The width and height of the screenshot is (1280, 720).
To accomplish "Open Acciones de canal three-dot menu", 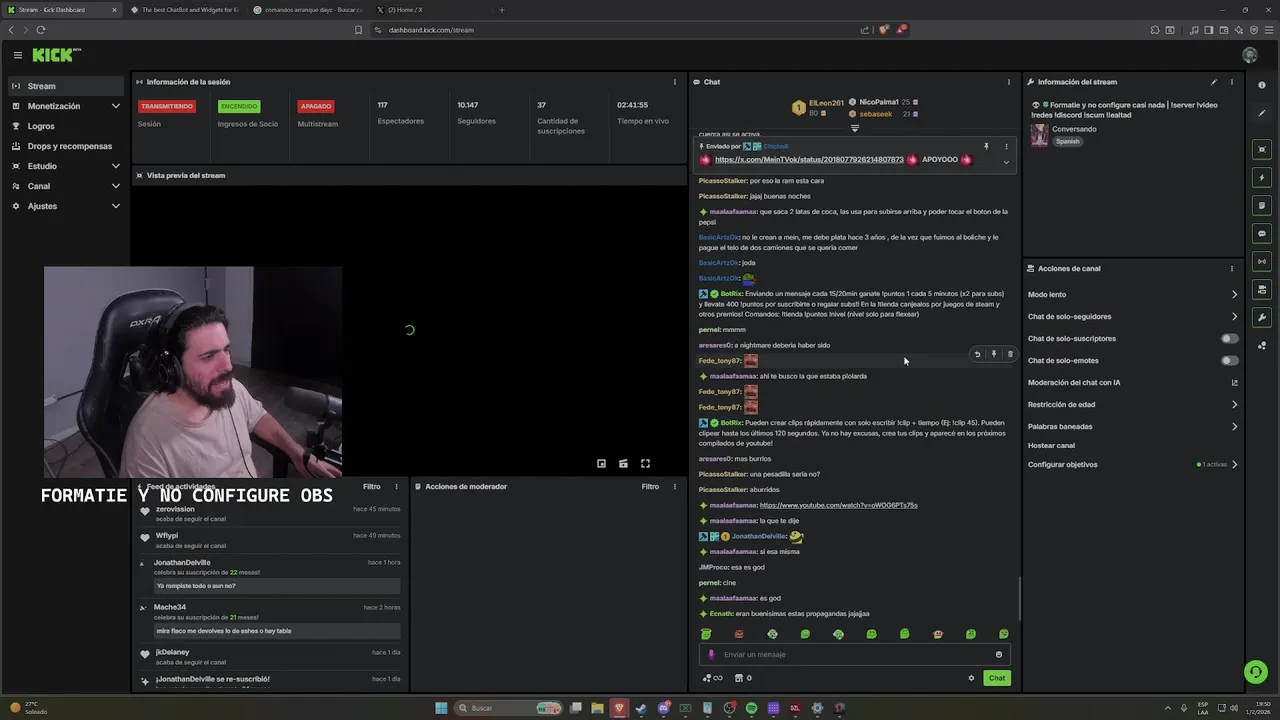I will pyautogui.click(x=1231, y=268).
